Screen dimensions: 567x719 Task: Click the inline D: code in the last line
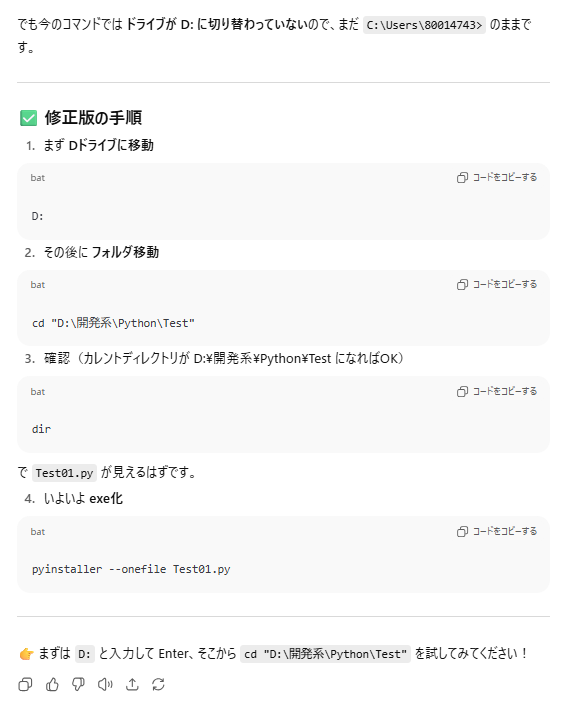[x=84, y=654]
